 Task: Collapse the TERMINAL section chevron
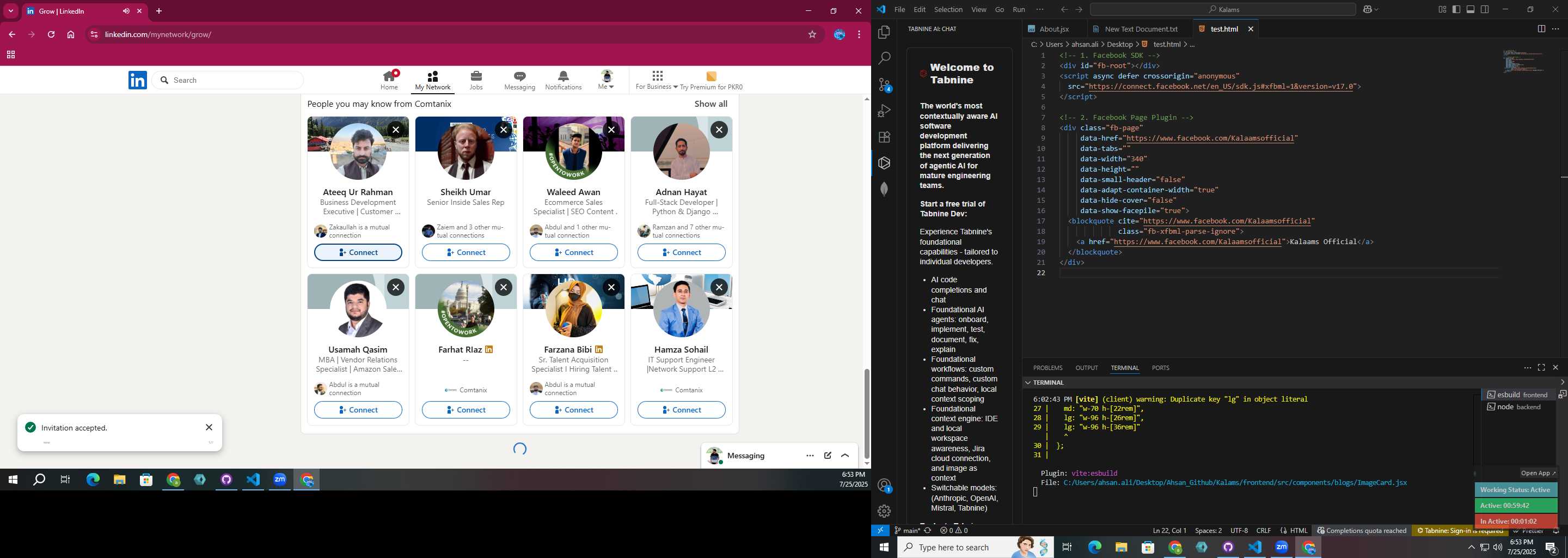pyautogui.click(x=1028, y=383)
